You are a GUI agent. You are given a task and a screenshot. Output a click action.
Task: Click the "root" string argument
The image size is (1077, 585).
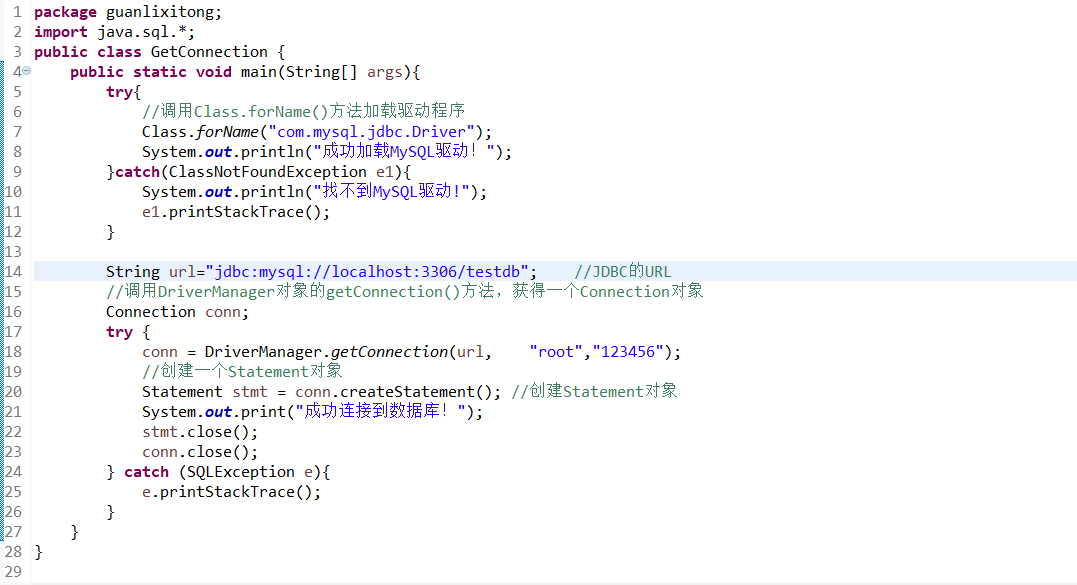pyautogui.click(x=556, y=352)
